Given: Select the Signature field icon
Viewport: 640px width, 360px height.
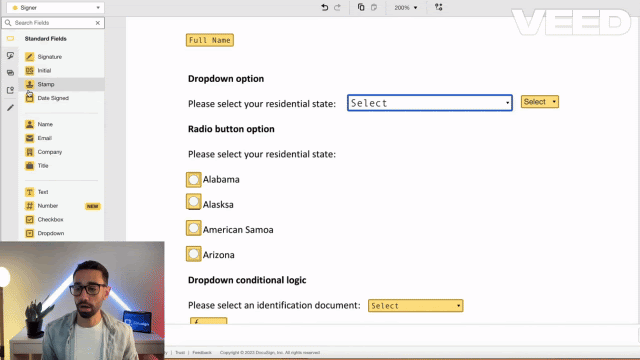Looking at the screenshot, I should coord(29,57).
